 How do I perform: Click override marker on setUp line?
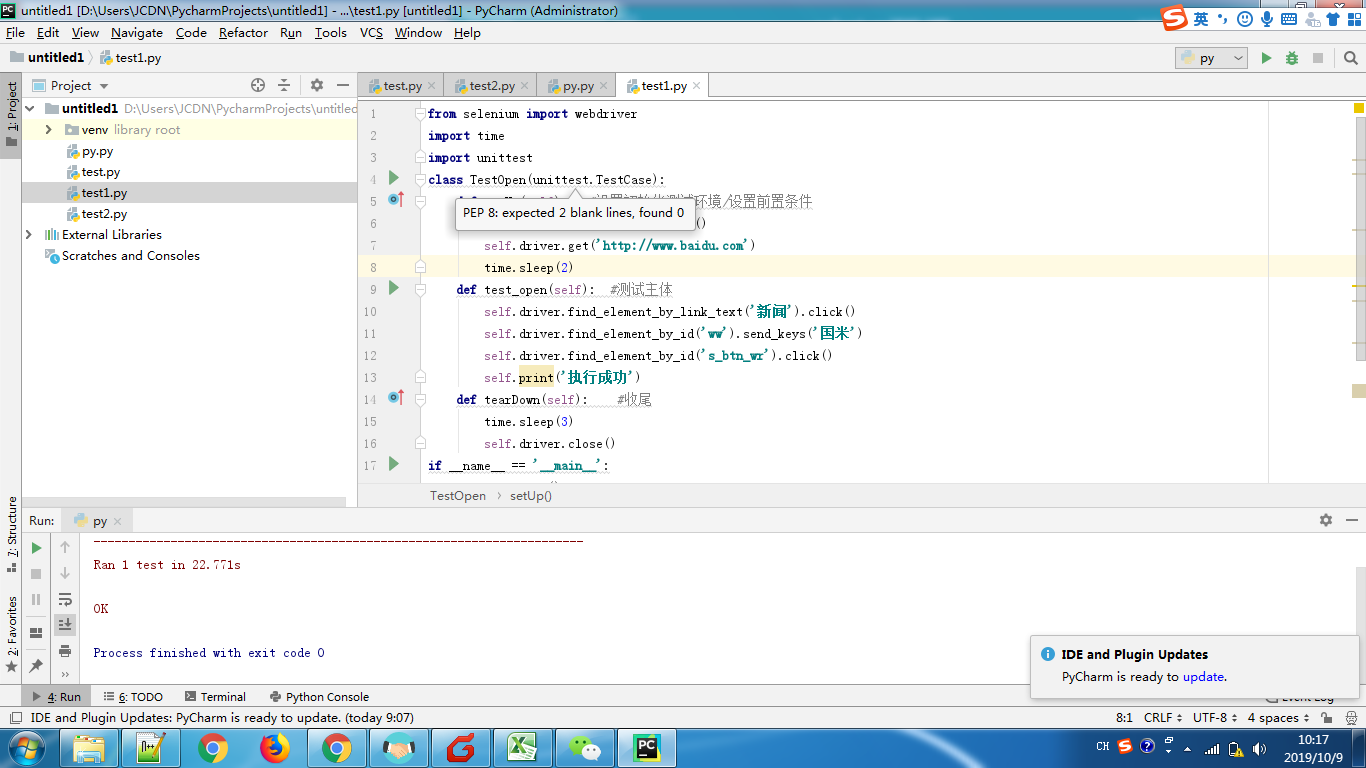[395, 200]
